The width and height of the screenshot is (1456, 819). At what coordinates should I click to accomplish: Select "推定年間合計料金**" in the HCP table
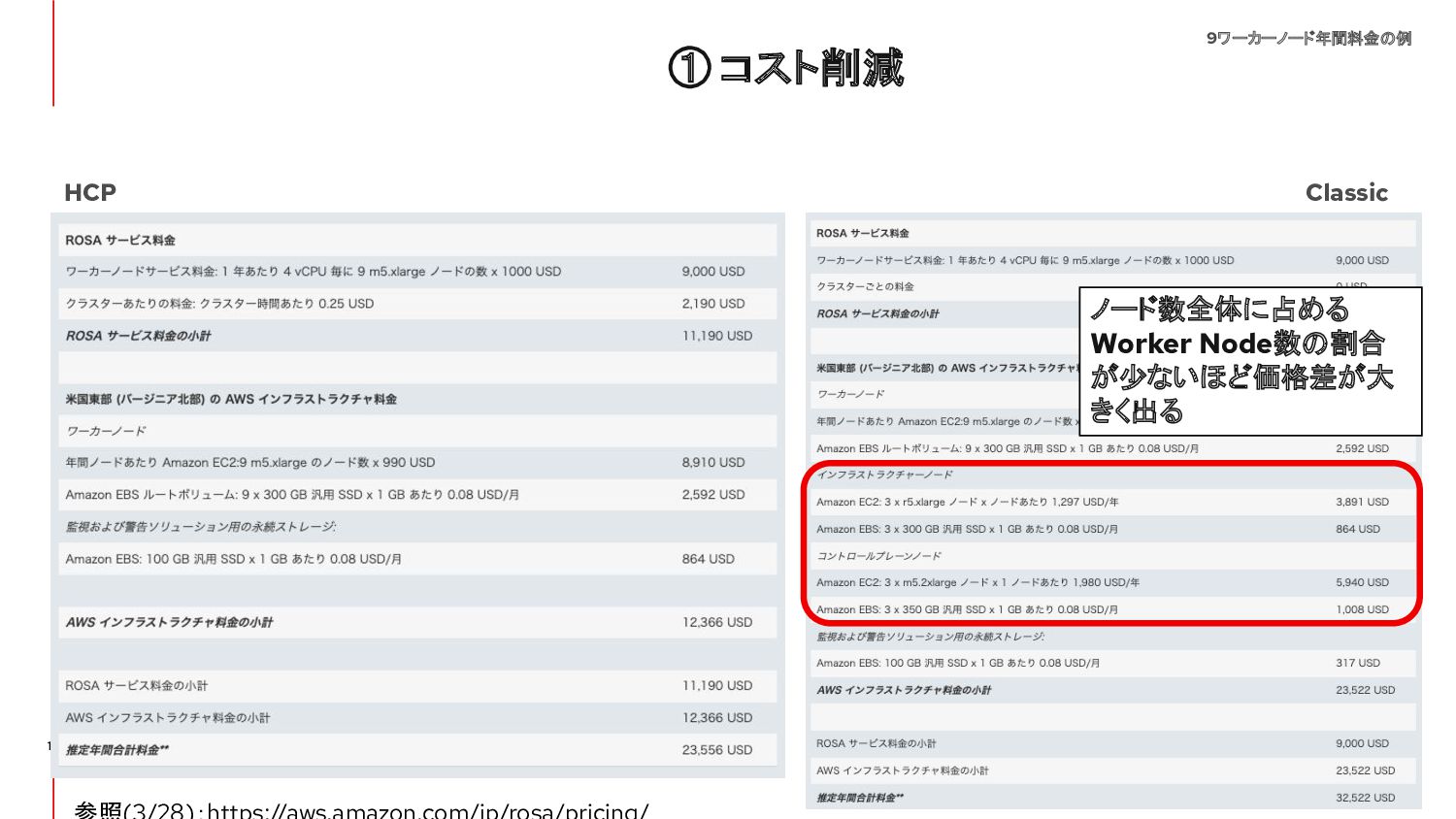[117, 750]
